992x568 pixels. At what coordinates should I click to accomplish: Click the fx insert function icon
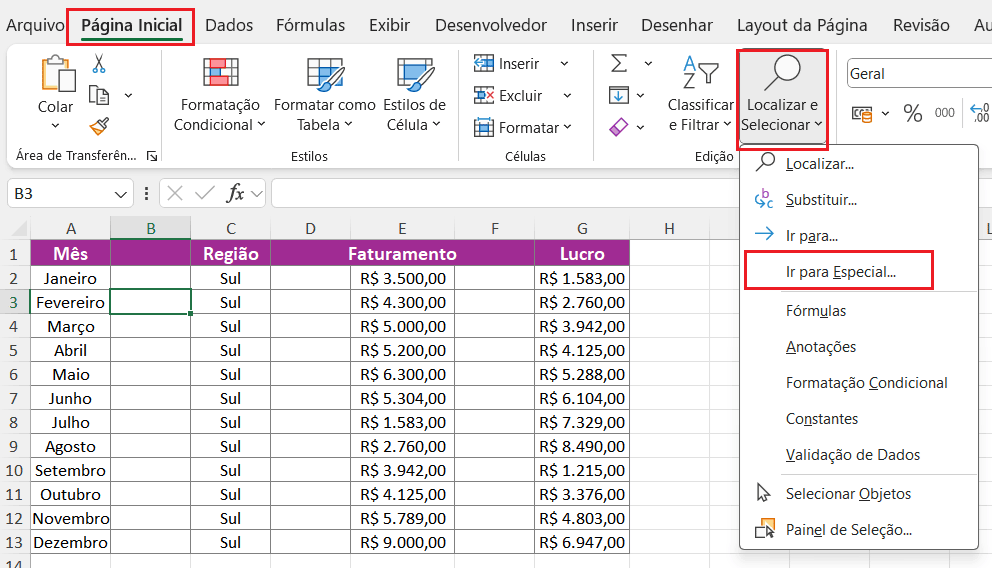[236, 193]
